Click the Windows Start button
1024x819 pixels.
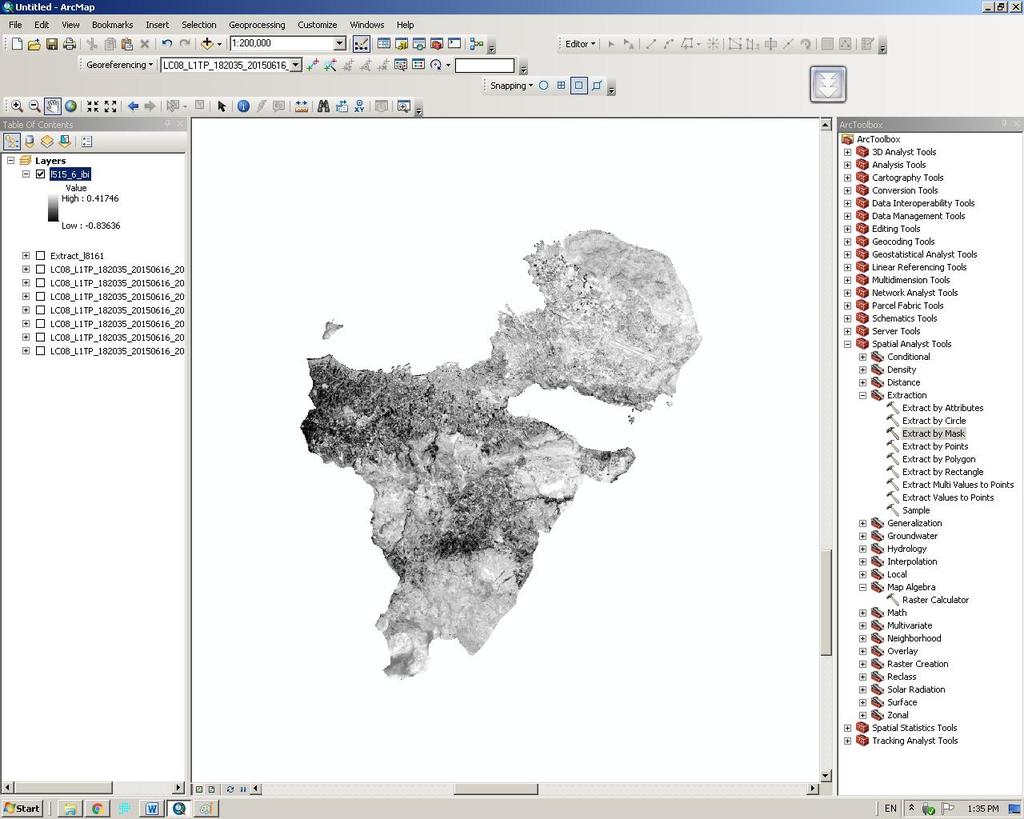[x=22, y=809]
